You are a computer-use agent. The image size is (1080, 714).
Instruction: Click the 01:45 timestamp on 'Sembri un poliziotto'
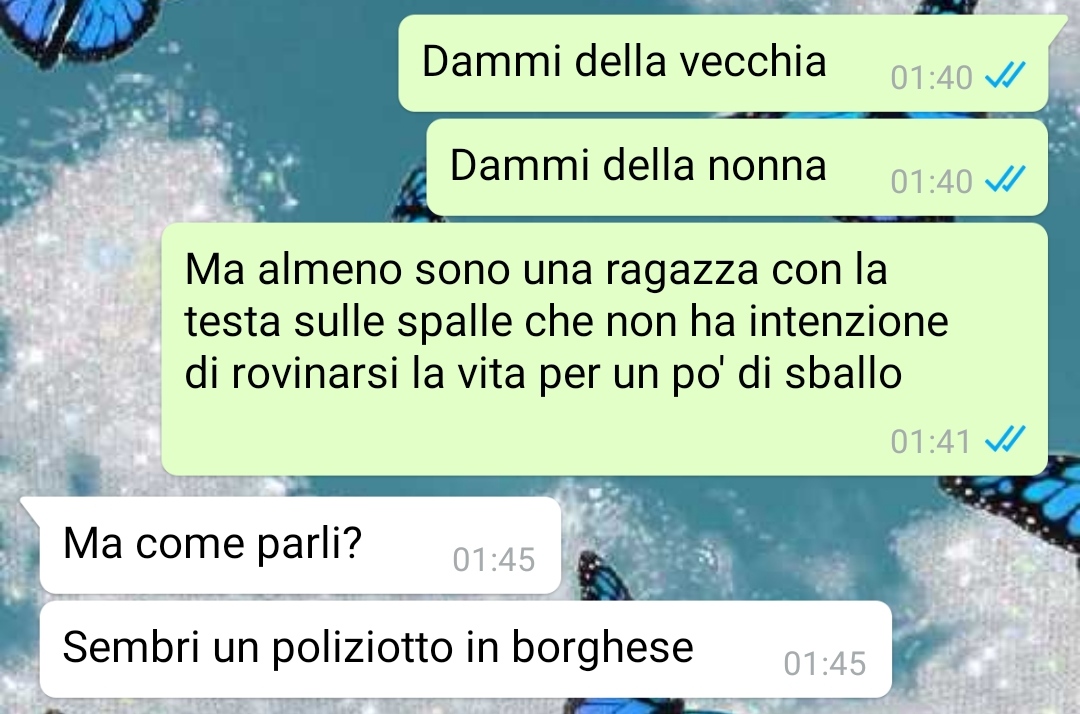(x=824, y=664)
